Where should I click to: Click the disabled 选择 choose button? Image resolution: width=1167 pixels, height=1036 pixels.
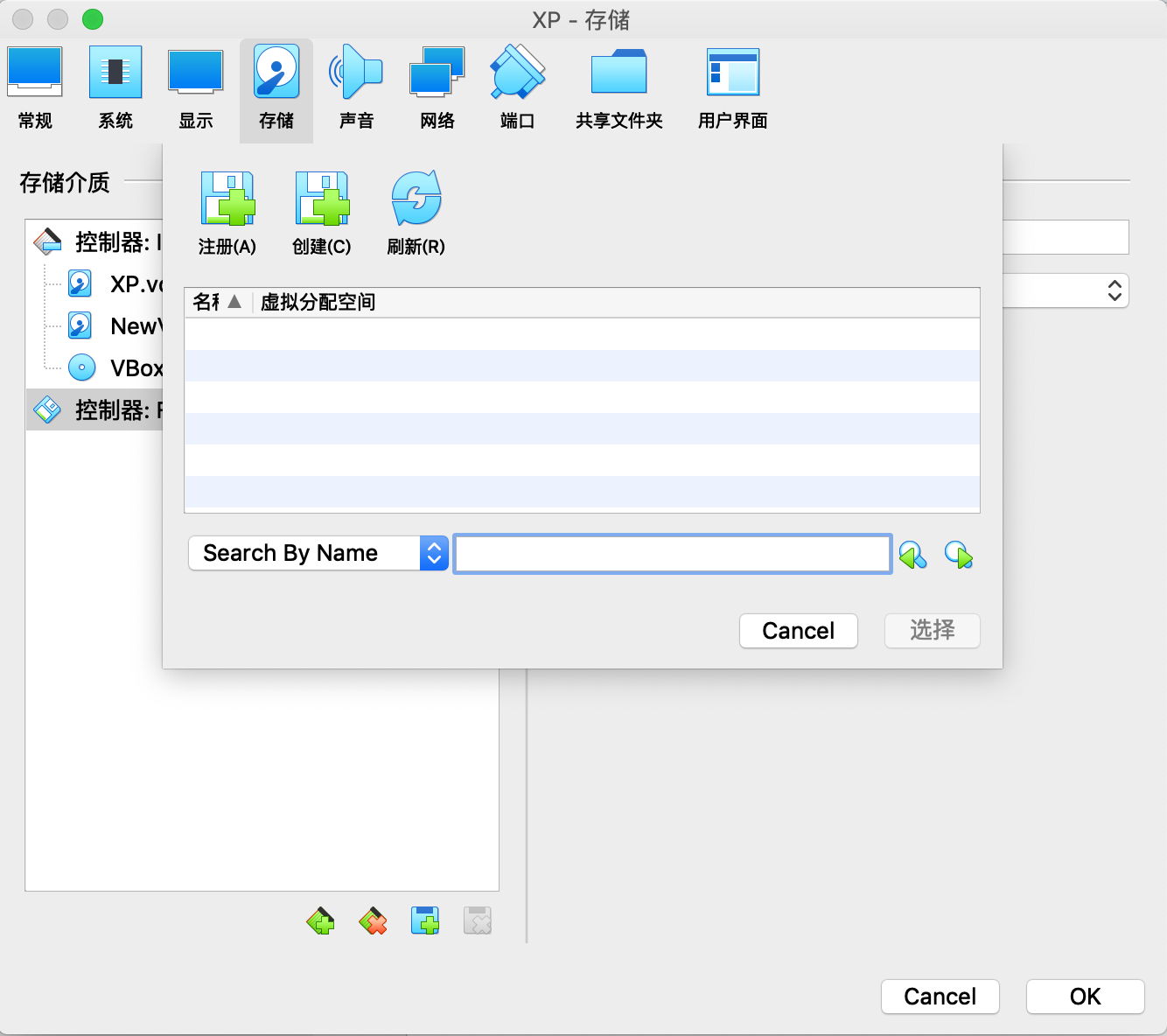pos(933,631)
